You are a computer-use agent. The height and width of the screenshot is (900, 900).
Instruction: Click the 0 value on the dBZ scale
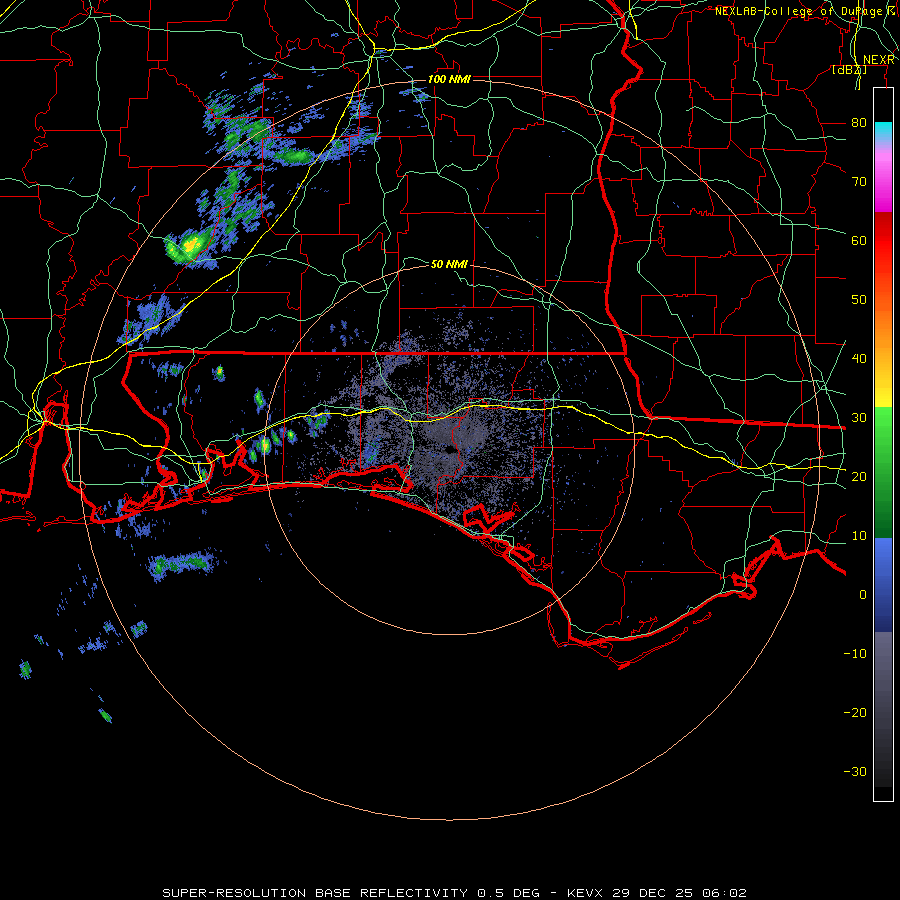pyautogui.click(x=863, y=595)
